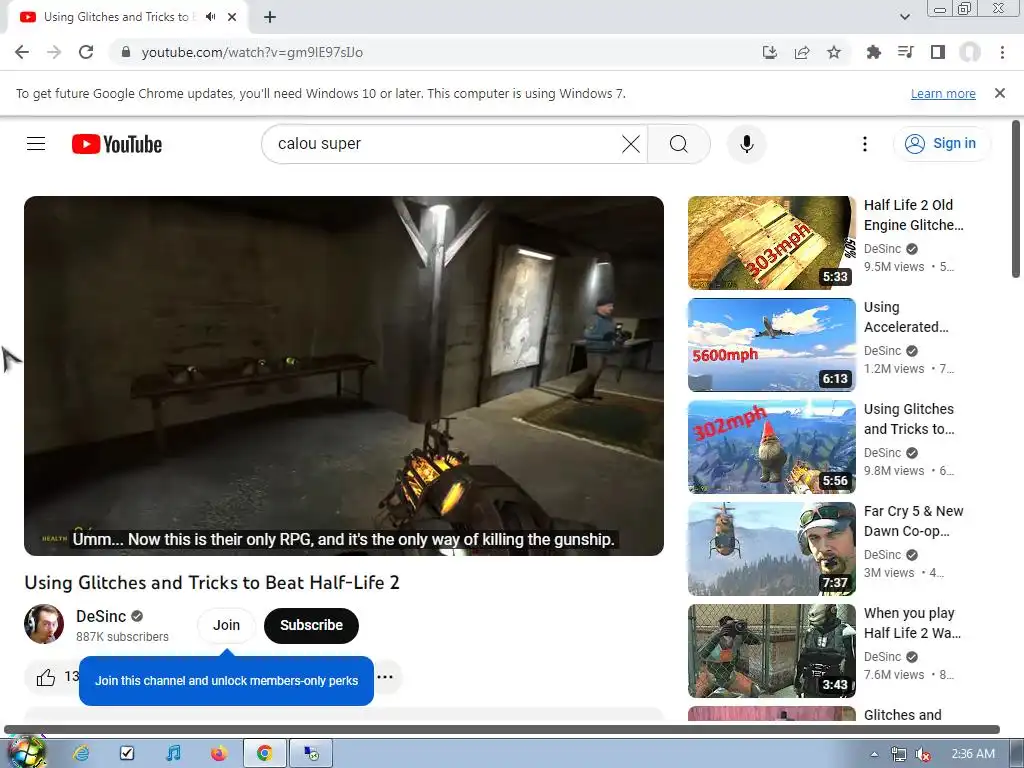The height and width of the screenshot is (768, 1024).
Task: Click the video title text
Action: (x=212, y=583)
